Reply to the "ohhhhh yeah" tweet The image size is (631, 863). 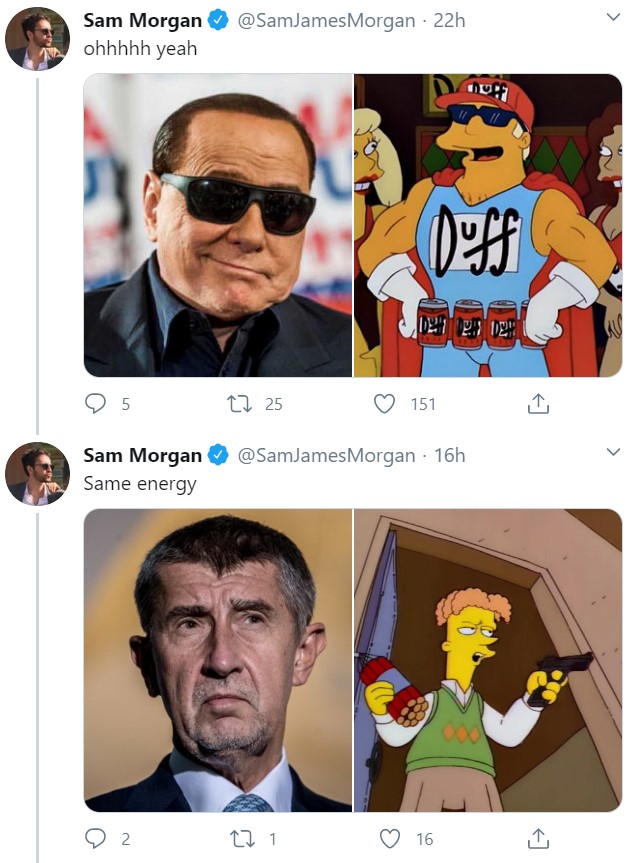(x=96, y=404)
